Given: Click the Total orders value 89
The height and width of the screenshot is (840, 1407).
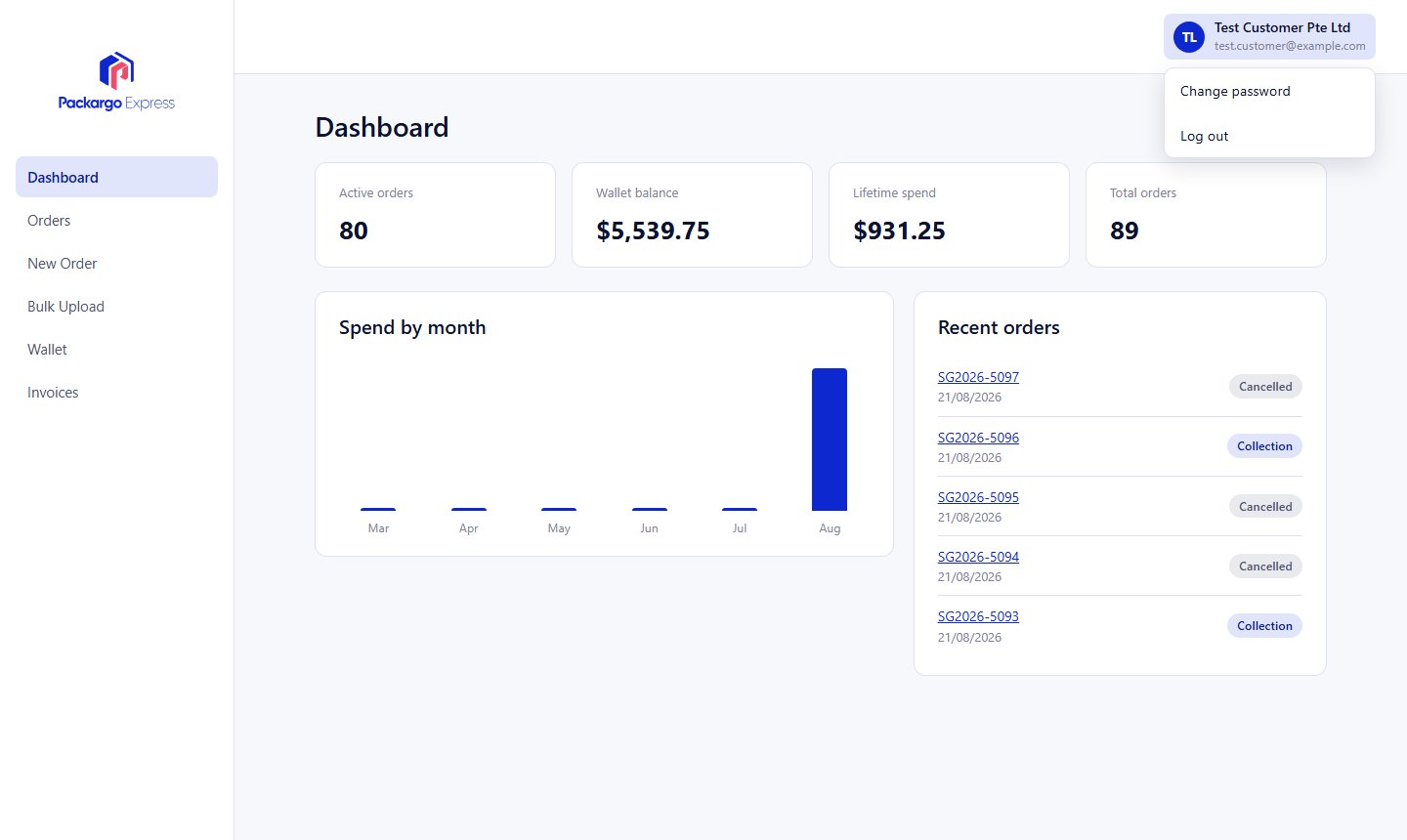Looking at the screenshot, I should click(x=1125, y=231).
